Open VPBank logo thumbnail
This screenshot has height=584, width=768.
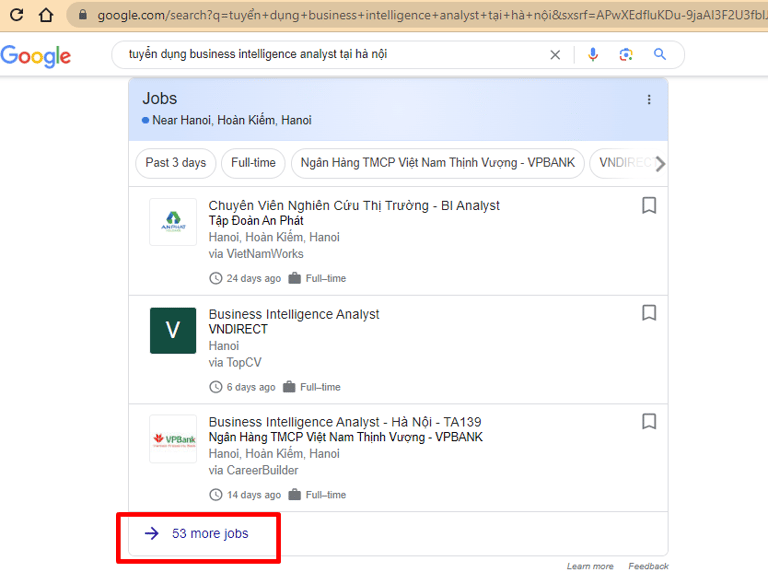point(173,439)
